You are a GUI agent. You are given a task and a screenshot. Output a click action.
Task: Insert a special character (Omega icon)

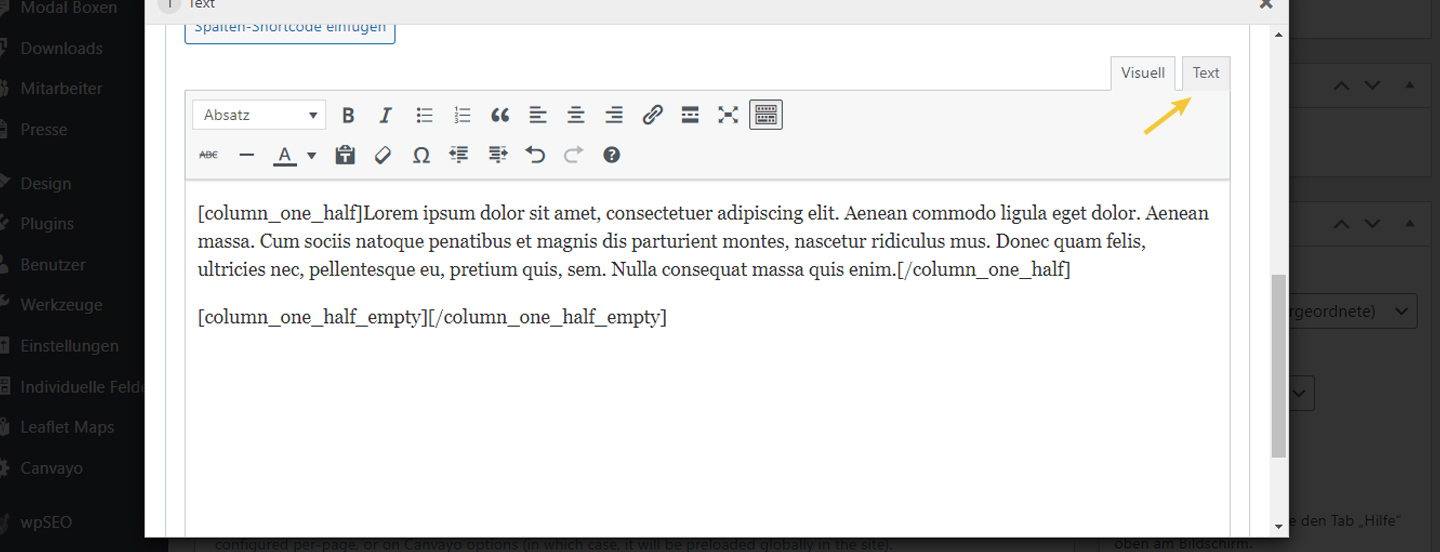[421, 155]
